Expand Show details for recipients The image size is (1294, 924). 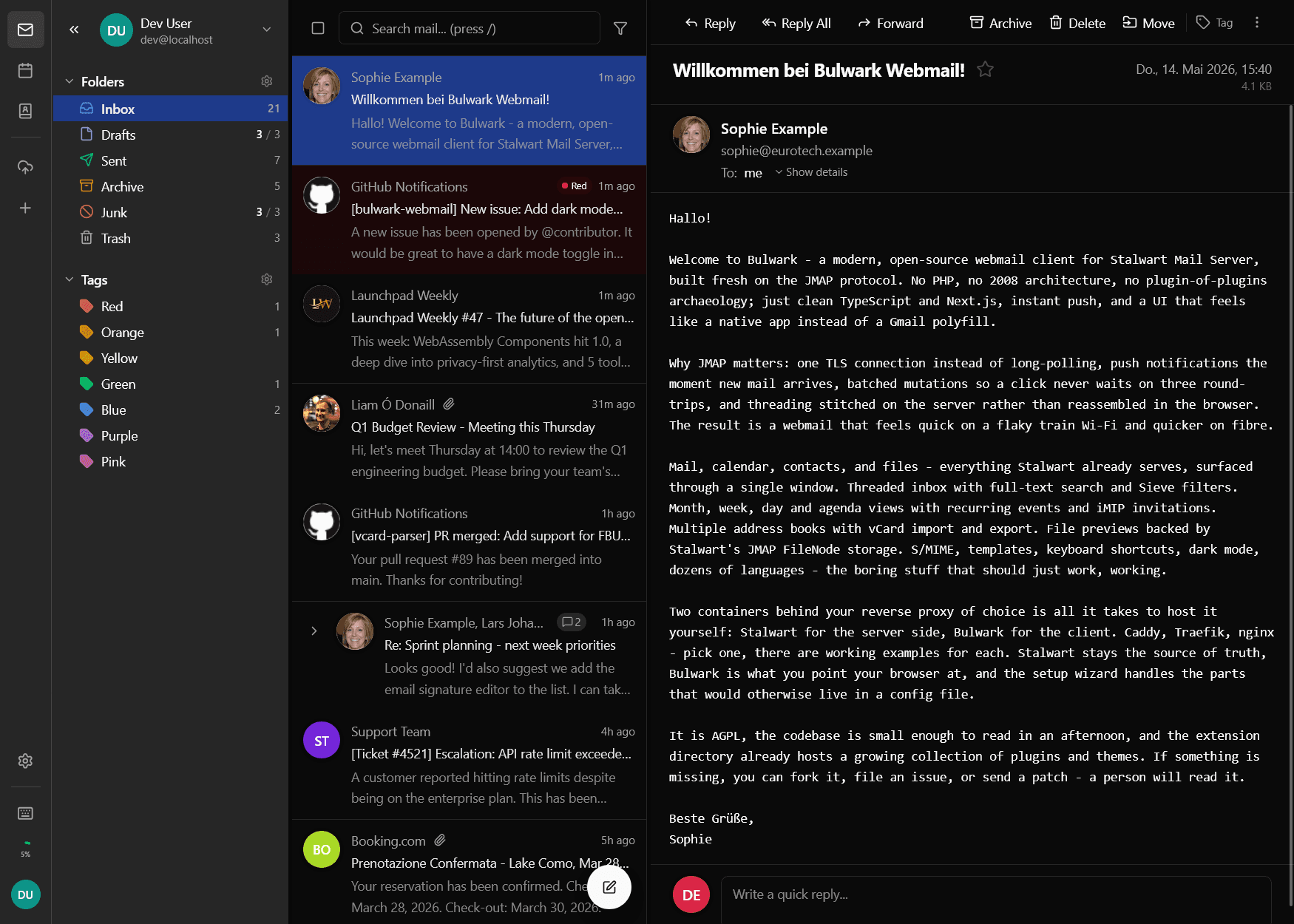[811, 172]
